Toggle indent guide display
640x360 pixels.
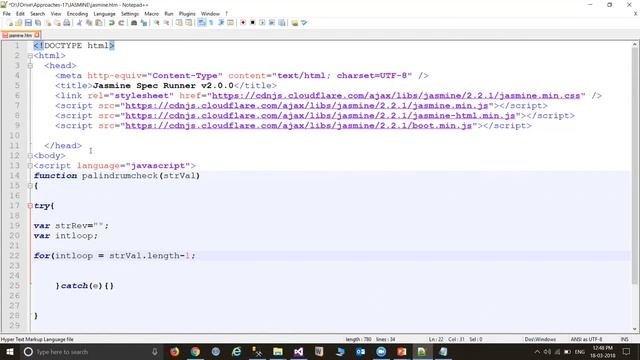point(221,23)
